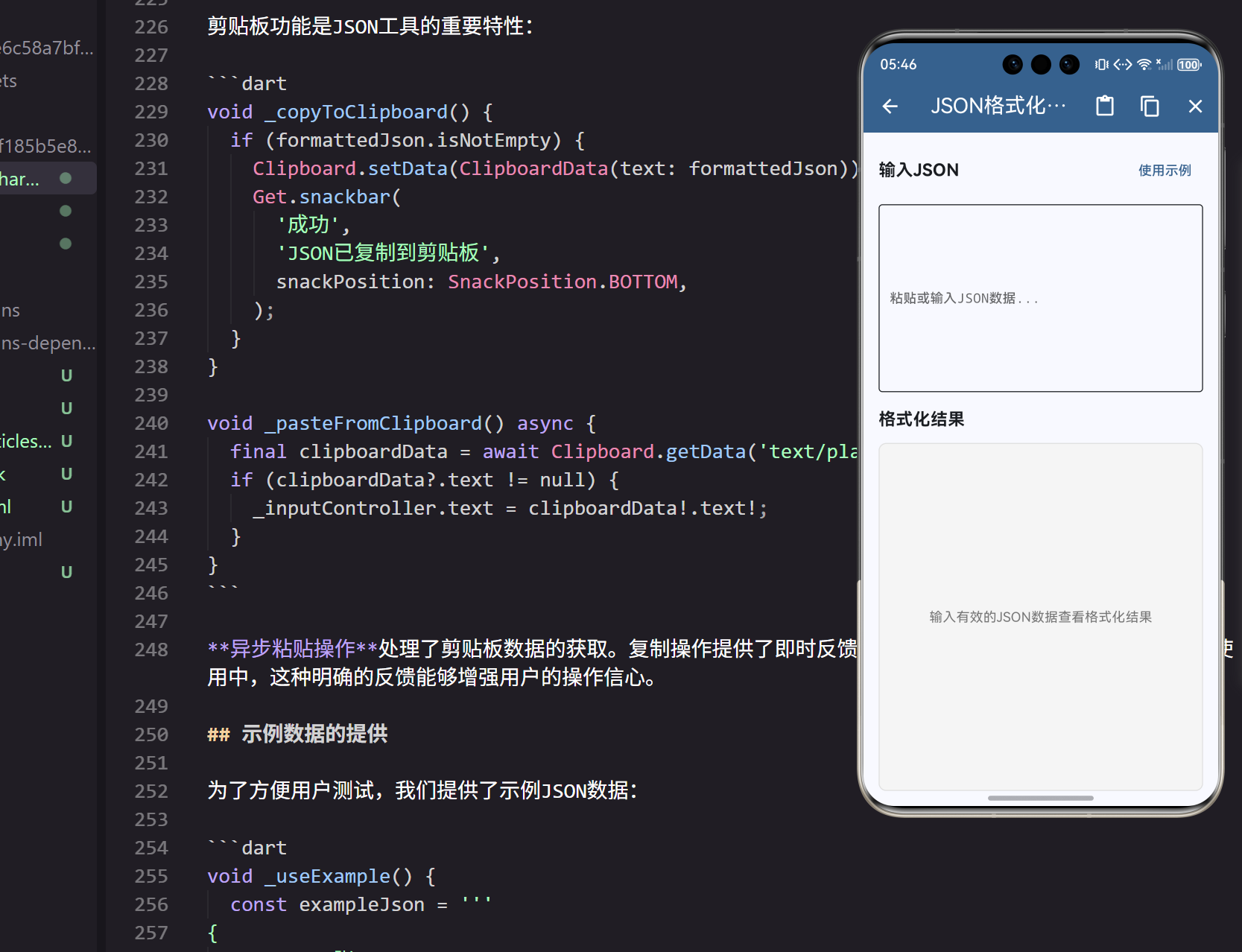Select the 'ns-depen...' item in sidebar
Viewport: 1242px width, 952px height.
click(48, 343)
